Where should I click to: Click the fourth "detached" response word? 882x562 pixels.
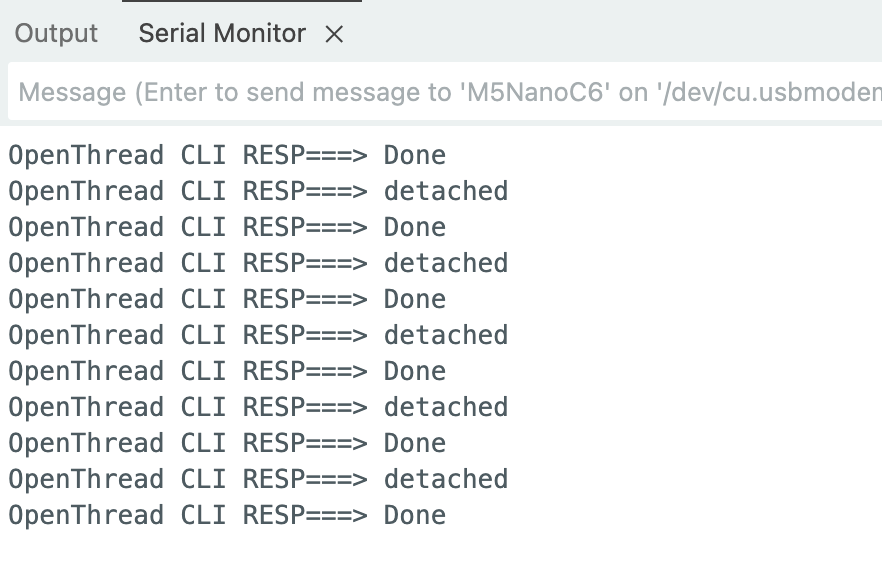pyautogui.click(x=446, y=407)
